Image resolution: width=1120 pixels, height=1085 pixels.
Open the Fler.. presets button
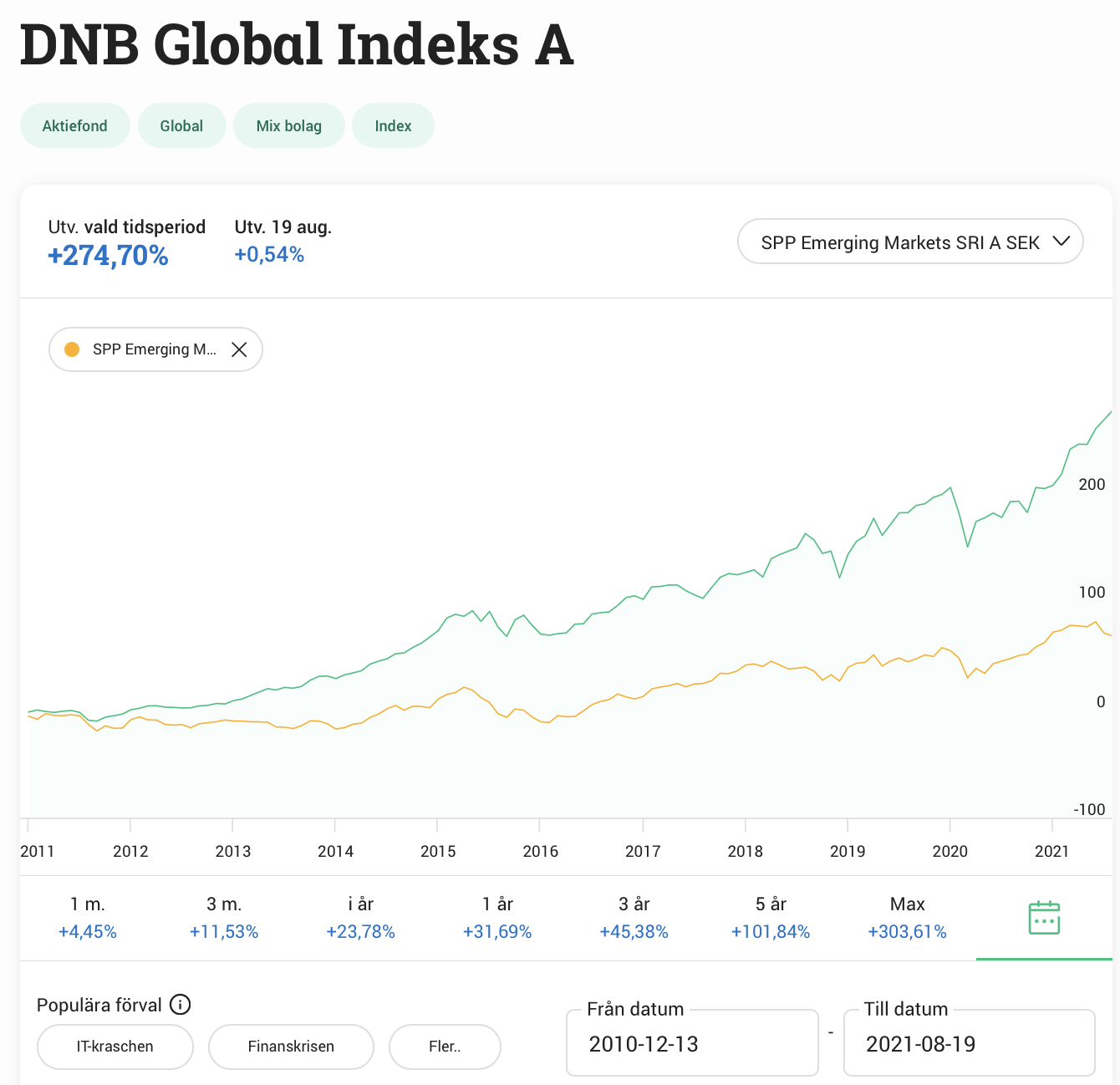[x=445, y=1047]
